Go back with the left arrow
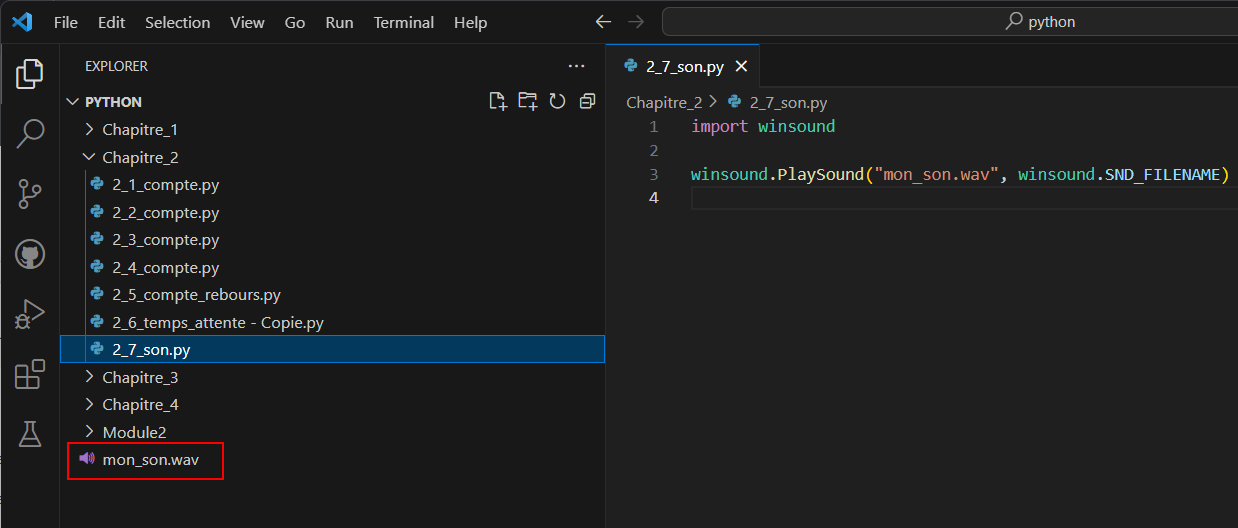Image resolution: width=1238 pixels, height=528 pixels. coord(602,22)
